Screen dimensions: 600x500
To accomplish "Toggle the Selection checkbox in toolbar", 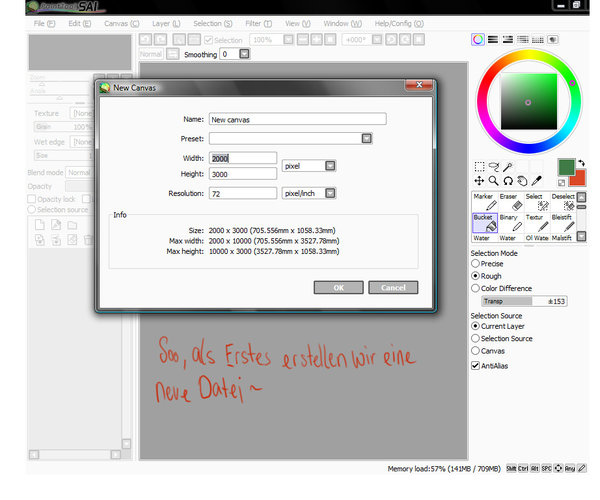I will point(209,40).
